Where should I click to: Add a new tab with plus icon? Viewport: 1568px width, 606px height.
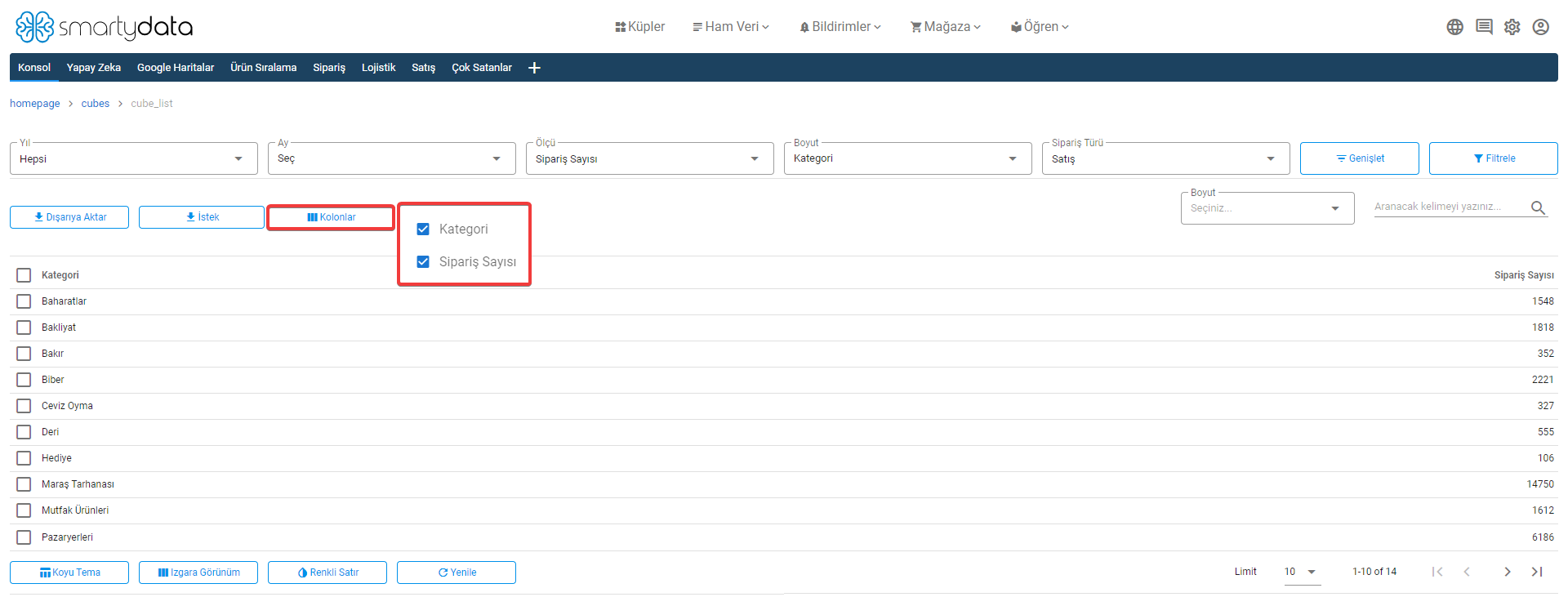click(534, 68)
